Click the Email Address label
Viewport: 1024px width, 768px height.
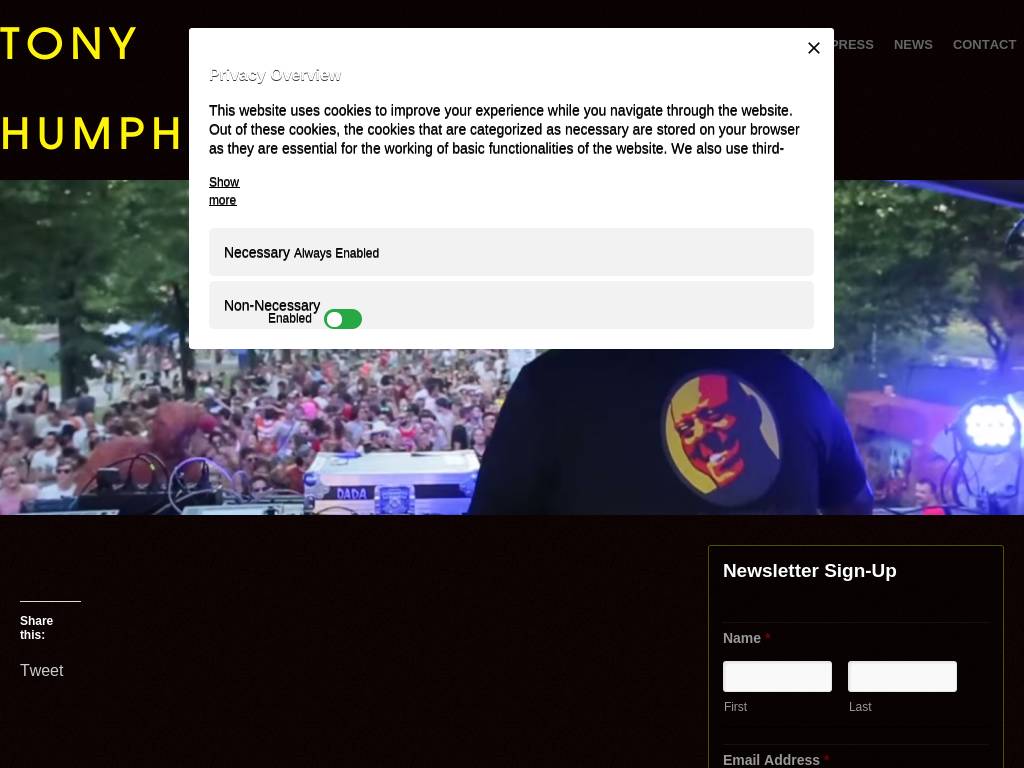tap(771, 760)
